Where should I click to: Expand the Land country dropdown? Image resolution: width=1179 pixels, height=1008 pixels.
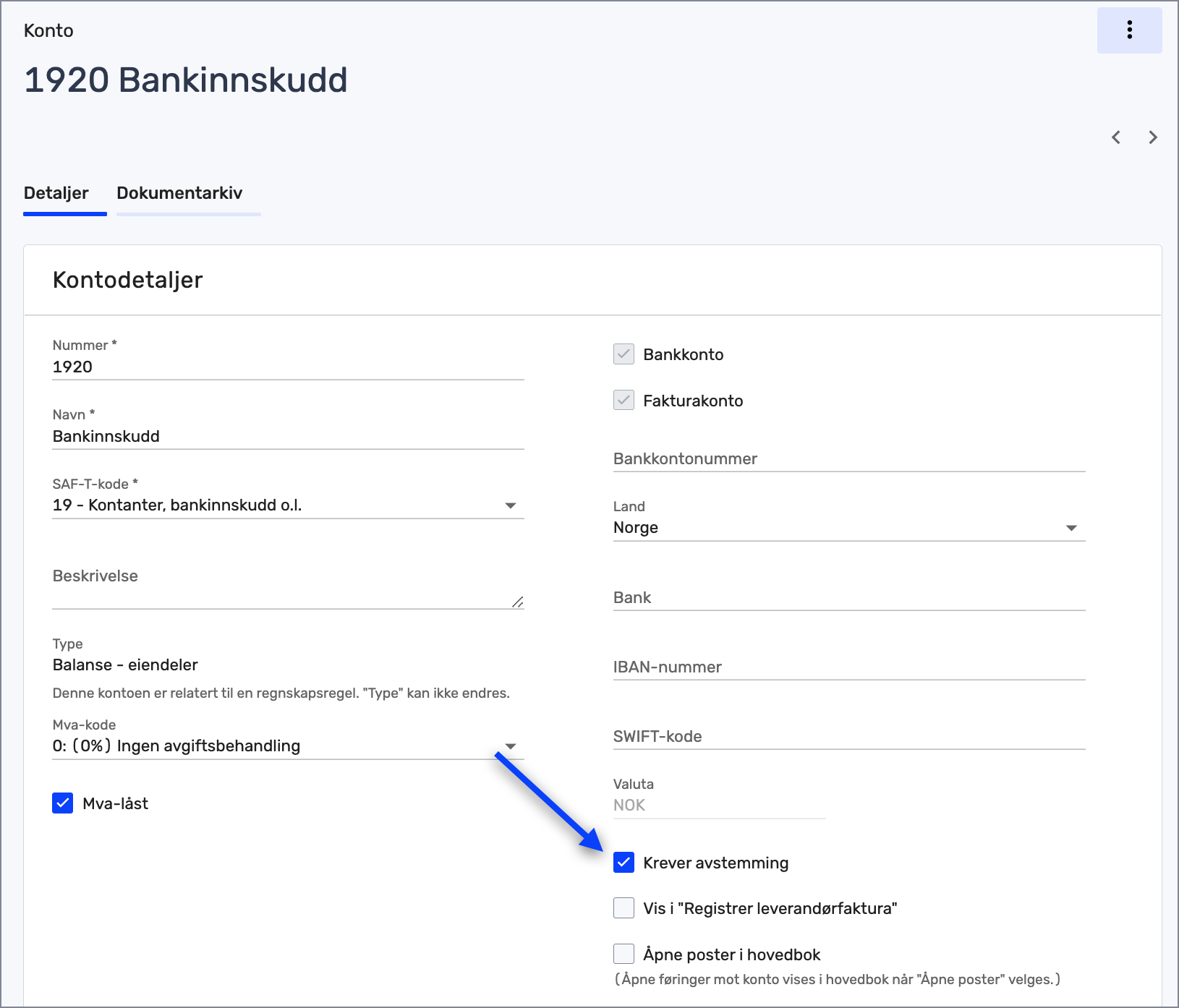click(x=1071, y=528)
